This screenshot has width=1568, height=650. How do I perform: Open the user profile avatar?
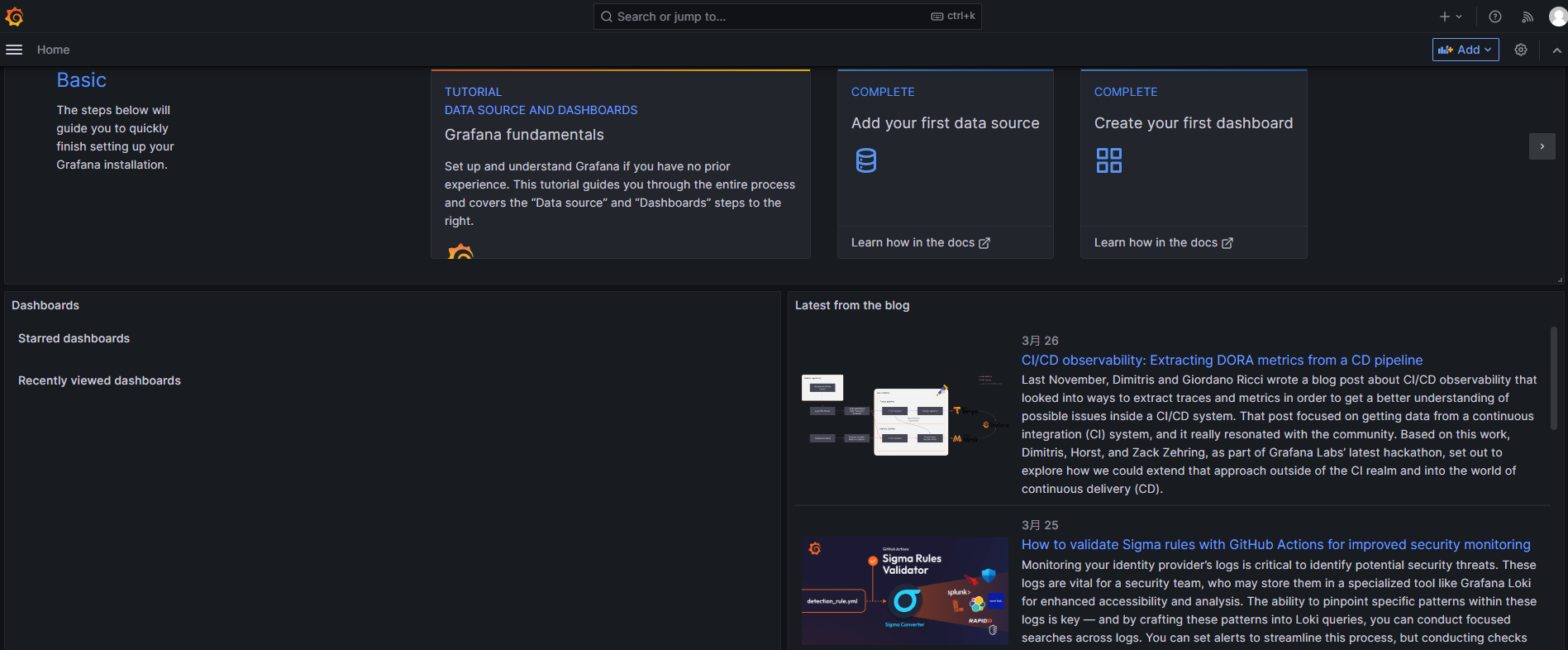1557,17
